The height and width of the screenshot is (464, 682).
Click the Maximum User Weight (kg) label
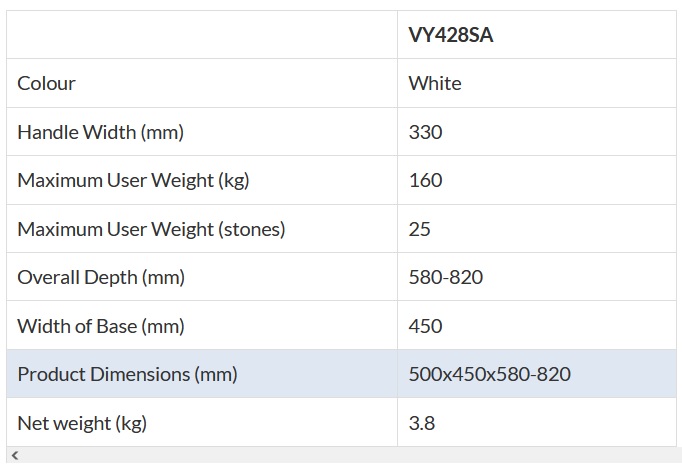click(x=133, y=180)
